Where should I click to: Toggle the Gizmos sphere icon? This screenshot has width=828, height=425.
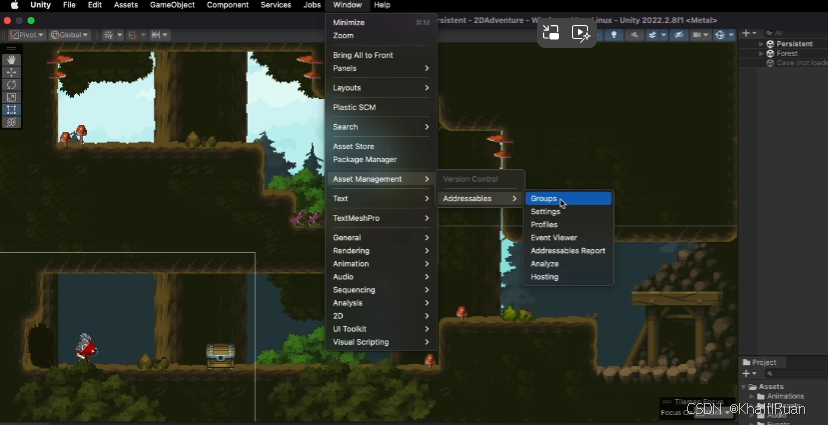click(x=720, y=35)
